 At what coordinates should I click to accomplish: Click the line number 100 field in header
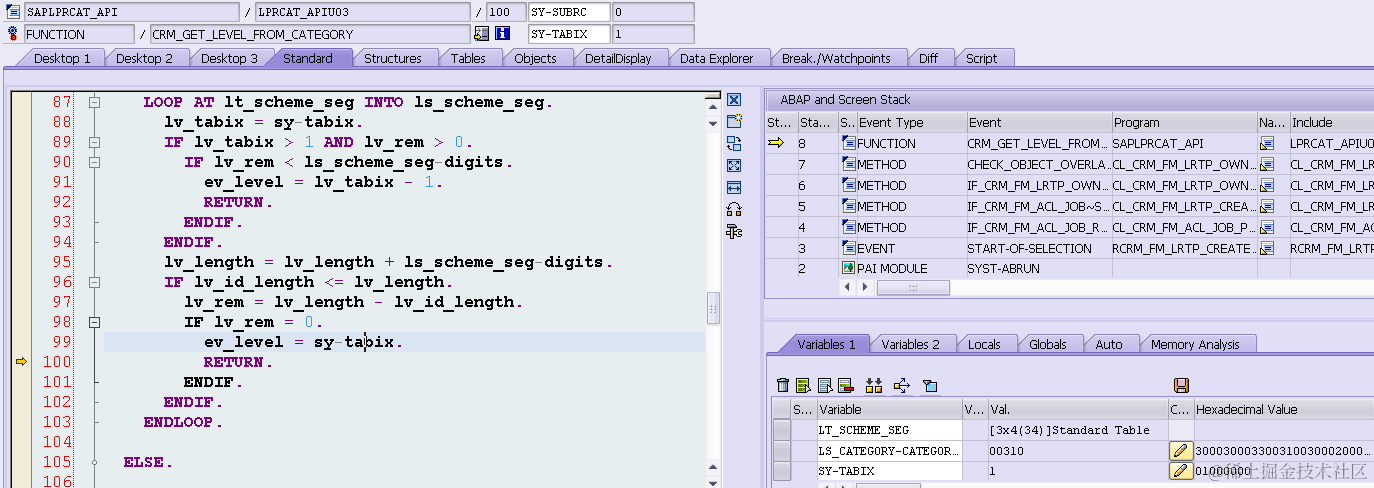pos(505,12)
